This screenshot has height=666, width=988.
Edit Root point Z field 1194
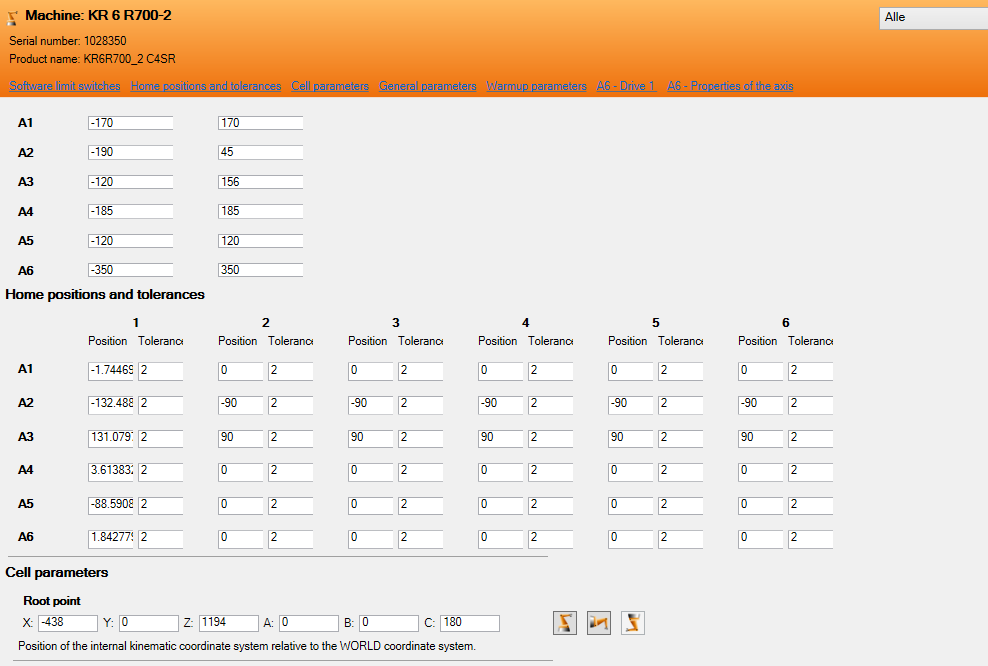229,623
